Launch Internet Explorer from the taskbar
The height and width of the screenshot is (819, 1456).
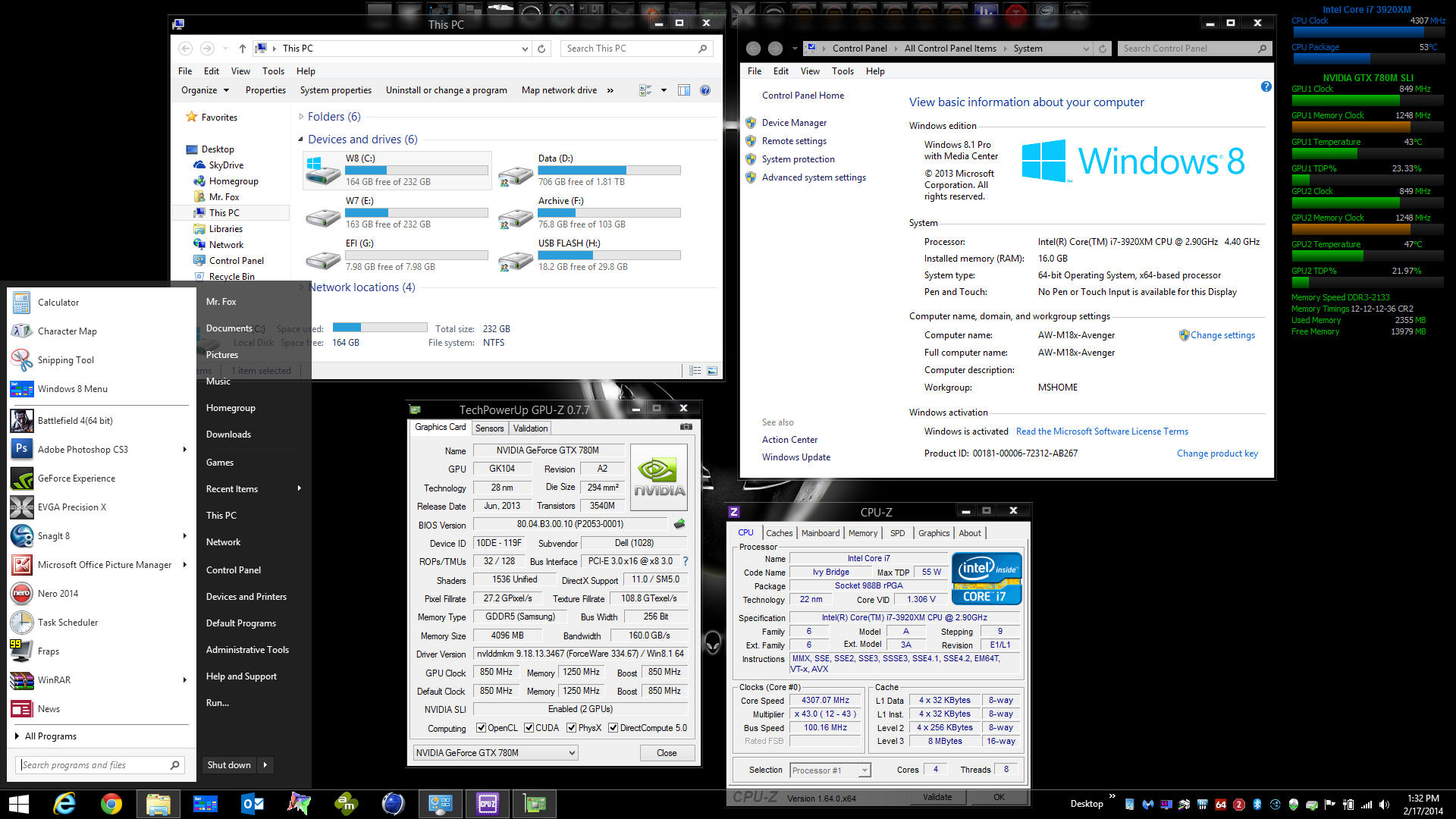[x=64, y=803]
